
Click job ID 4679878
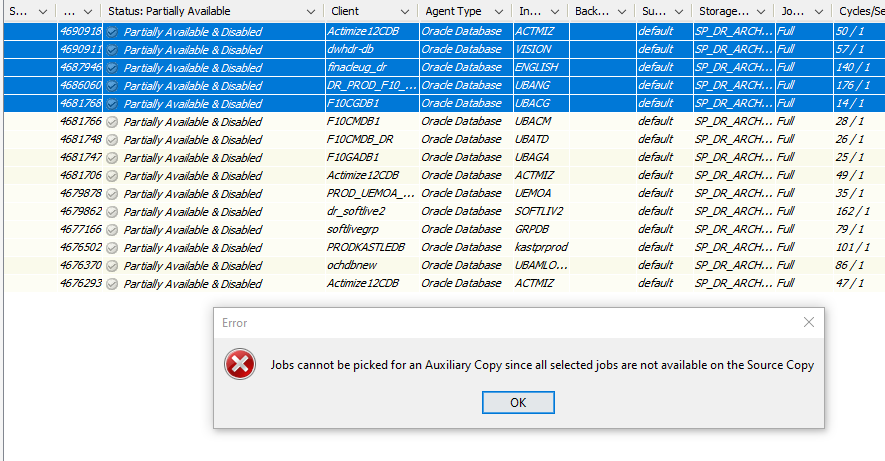81,194
